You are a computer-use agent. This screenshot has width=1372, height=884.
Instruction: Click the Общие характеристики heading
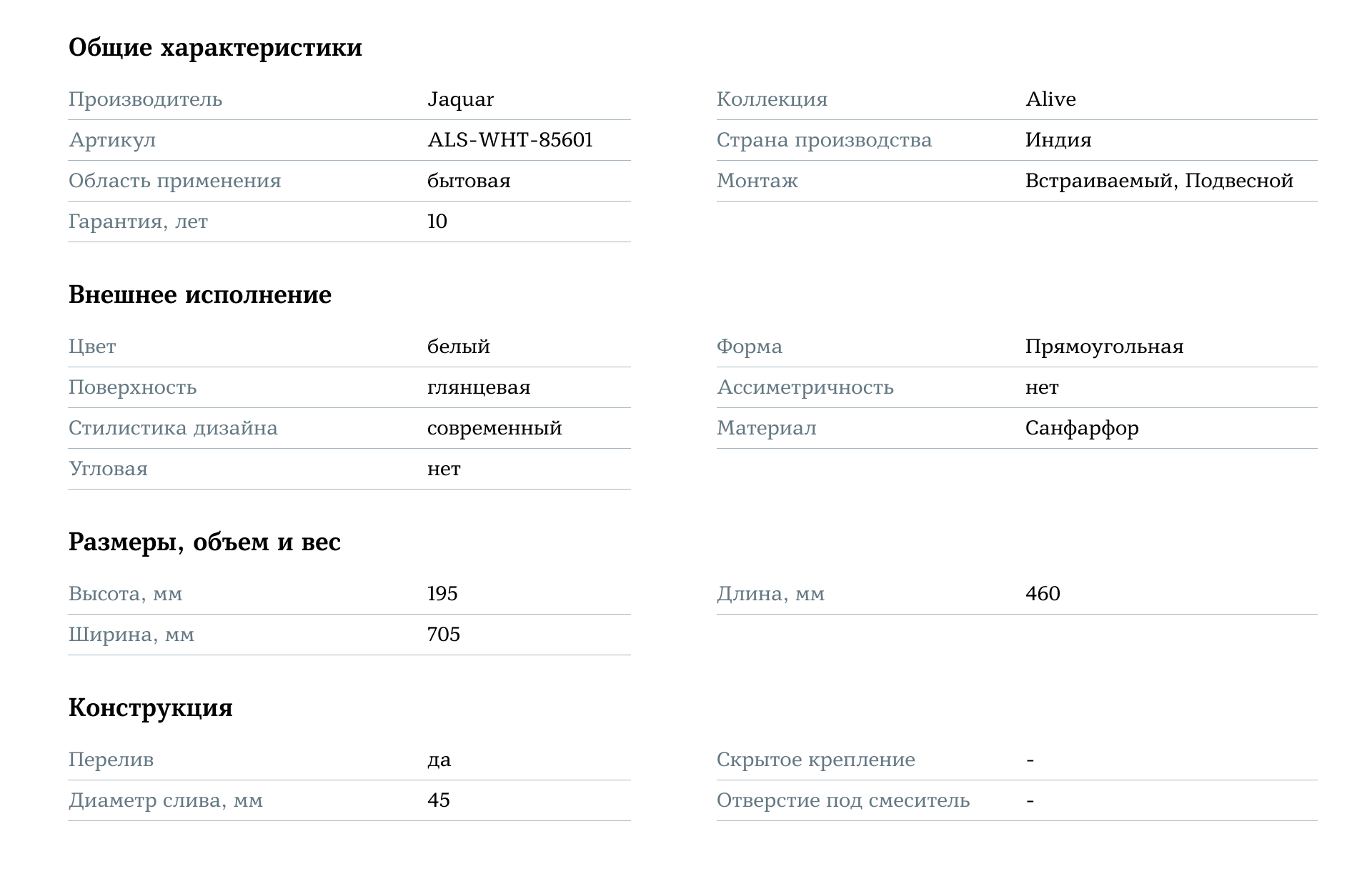tap(215, 48)
